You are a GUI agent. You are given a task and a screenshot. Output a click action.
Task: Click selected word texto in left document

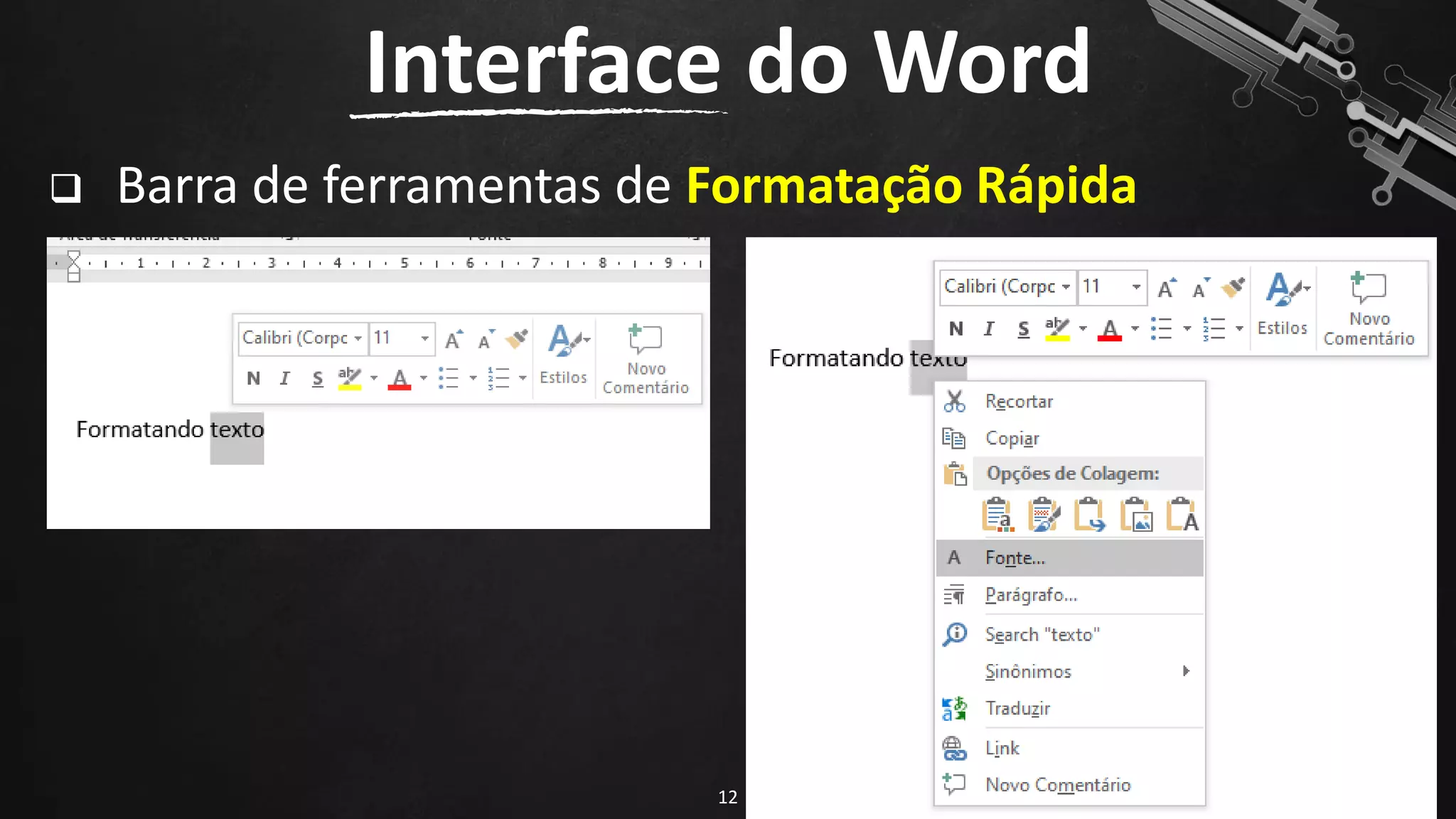point(237,430)
